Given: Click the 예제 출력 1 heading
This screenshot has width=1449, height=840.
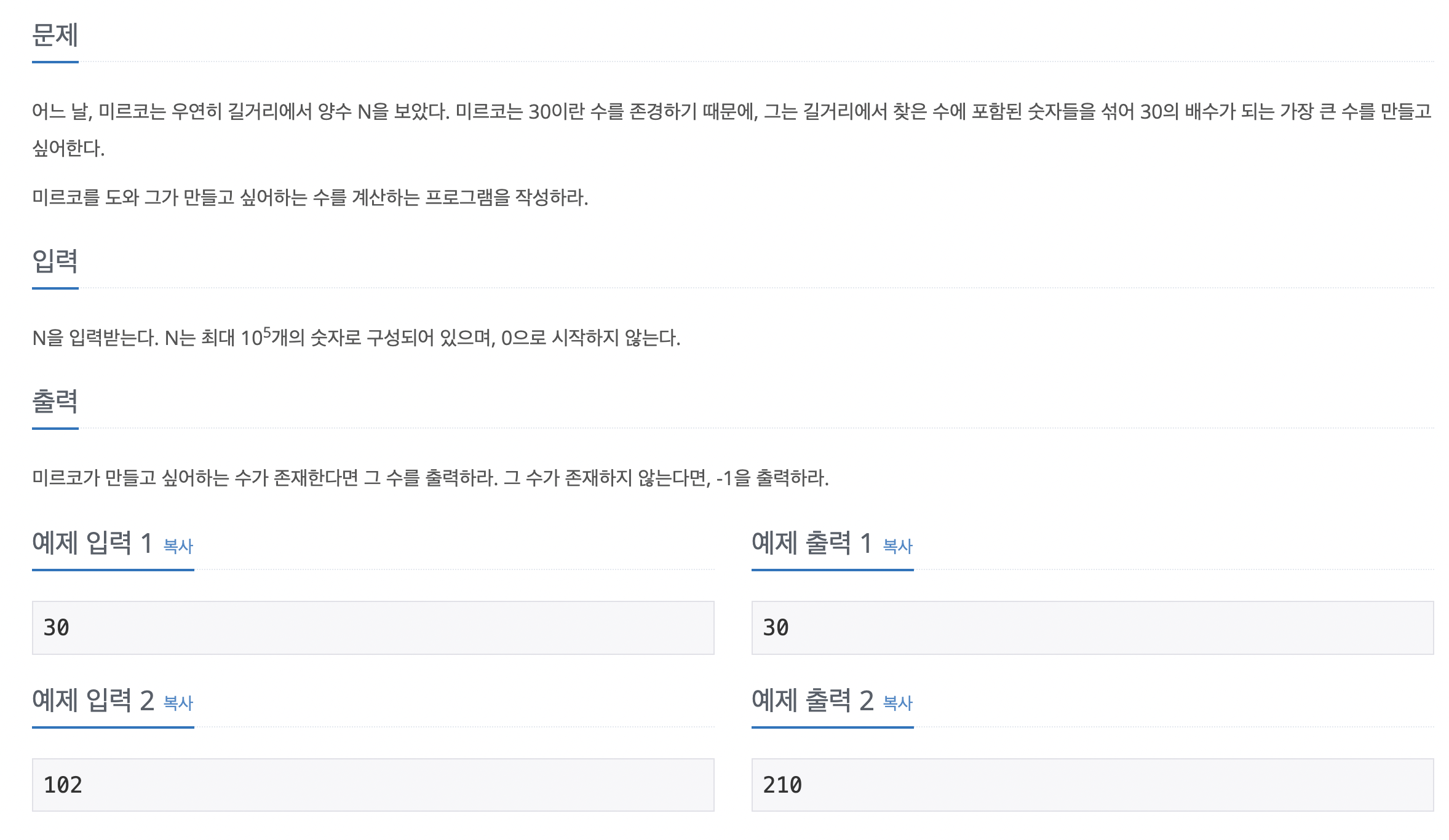Looking at the screenshot, I should (812, 543).
